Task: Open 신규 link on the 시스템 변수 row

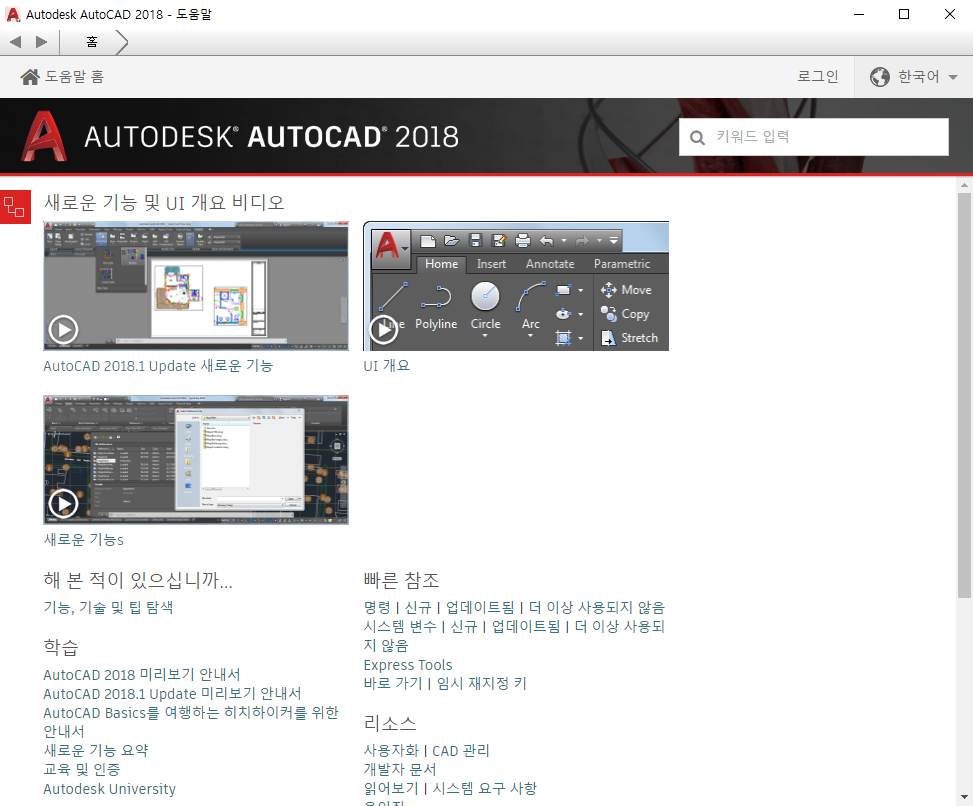Action: (x=464, y=627)
